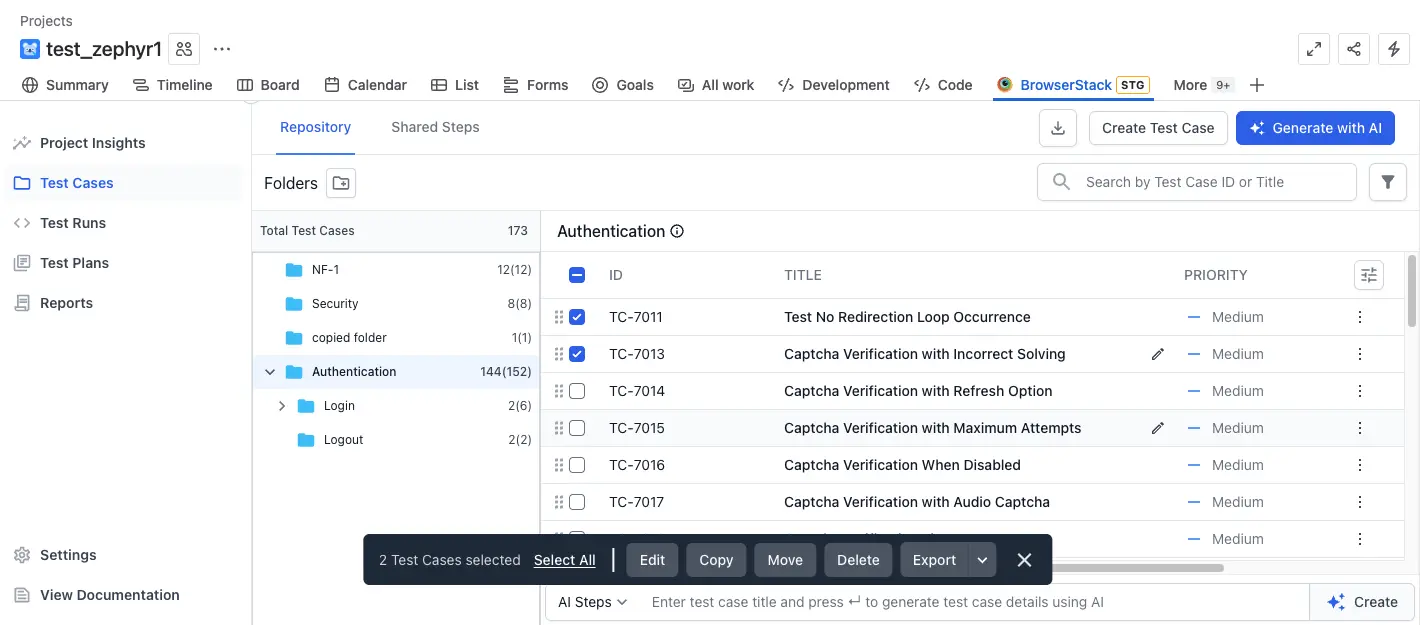Viewport: 1420px width, 625px height.
Task: Open Test Runs in the sidebar
Action: (73, 223)
